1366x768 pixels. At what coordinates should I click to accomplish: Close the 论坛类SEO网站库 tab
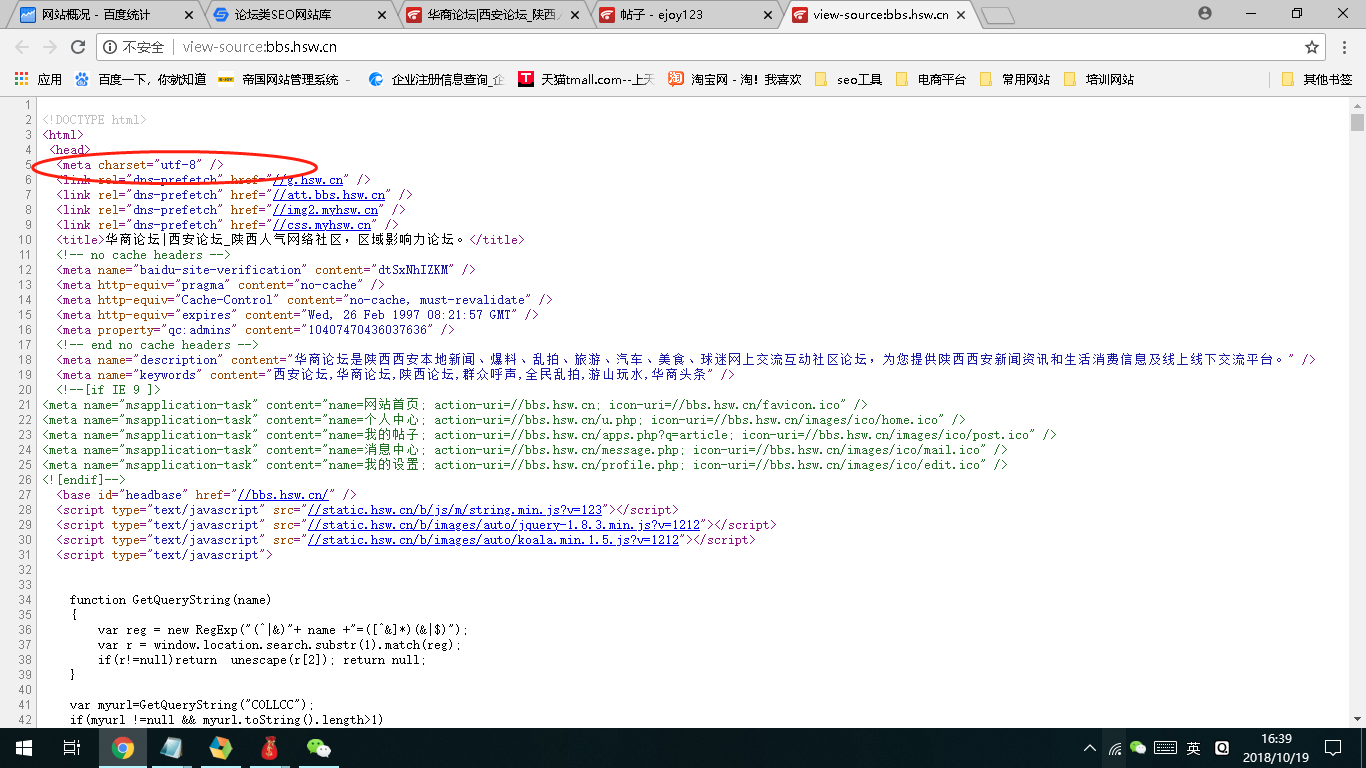click(x=379, y=15)
